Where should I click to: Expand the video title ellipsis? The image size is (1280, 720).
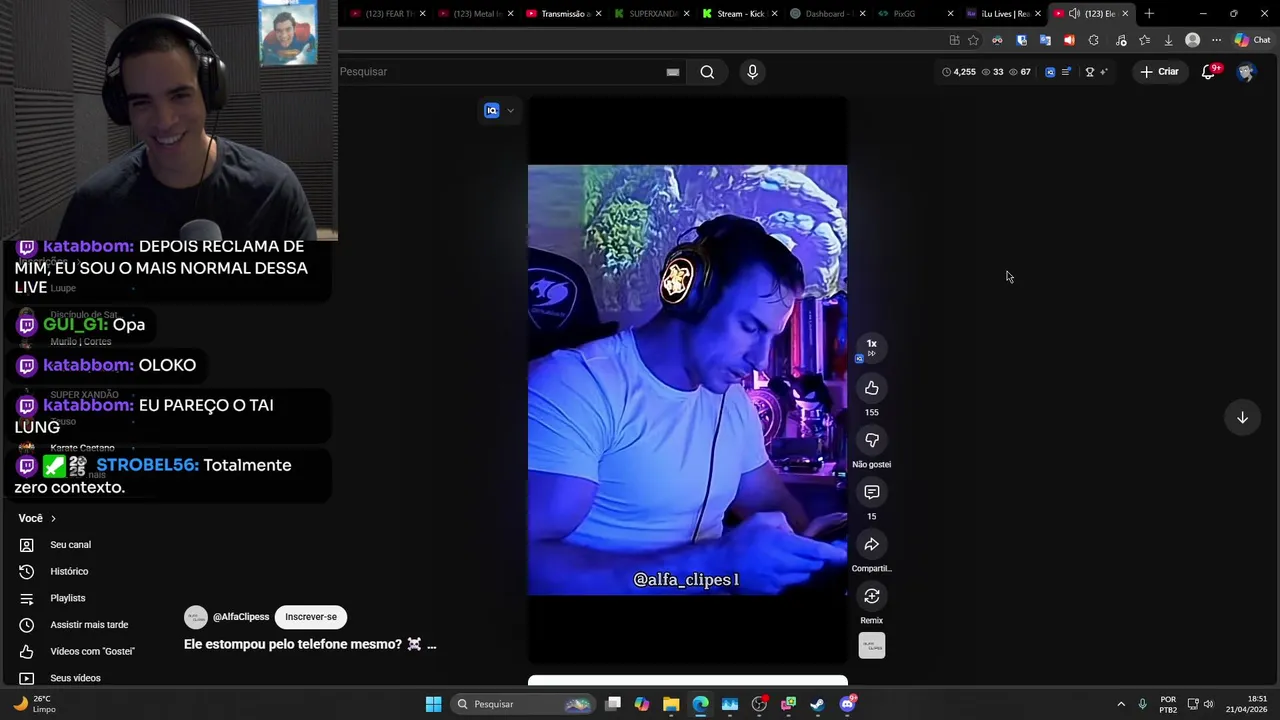click(431, 645)
